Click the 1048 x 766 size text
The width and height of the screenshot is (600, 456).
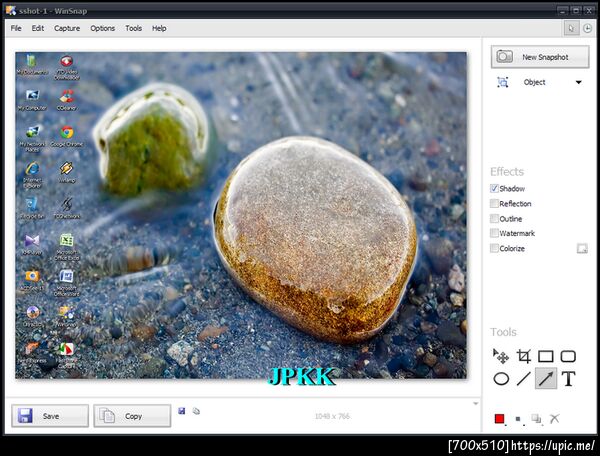pos(332,416)
